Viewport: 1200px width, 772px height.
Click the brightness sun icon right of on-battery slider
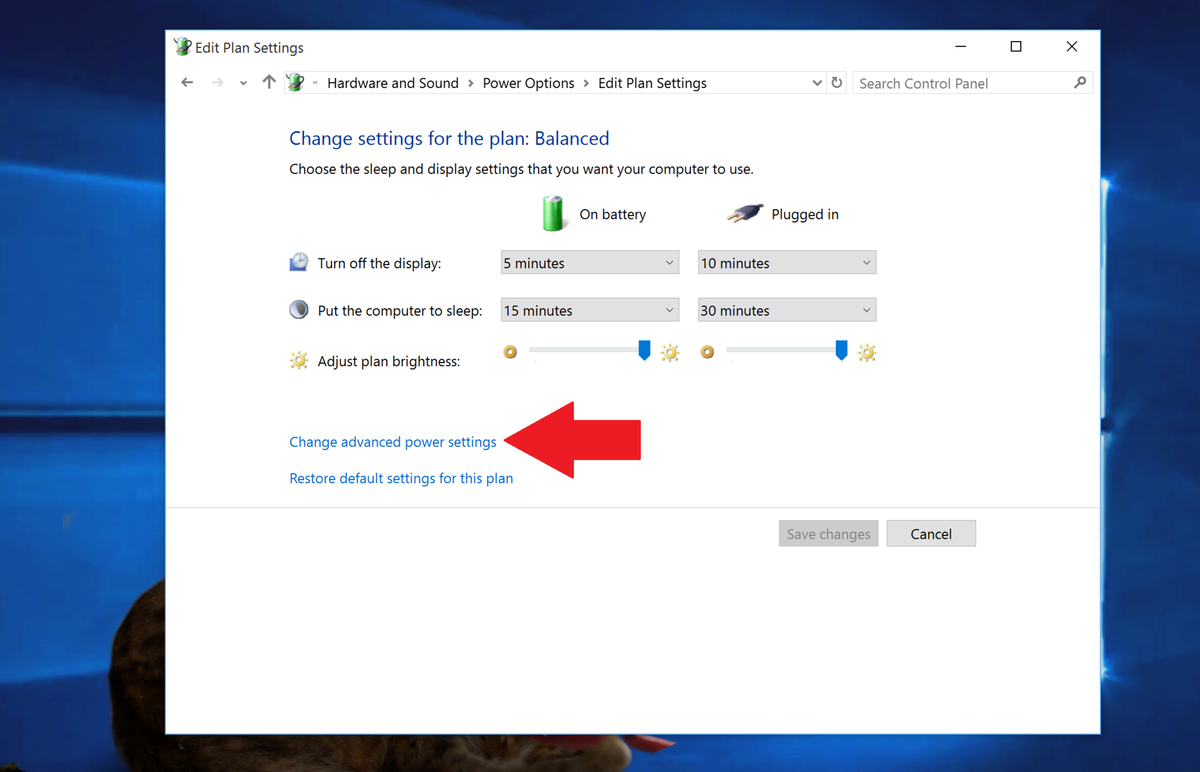(x=670, y=352)
